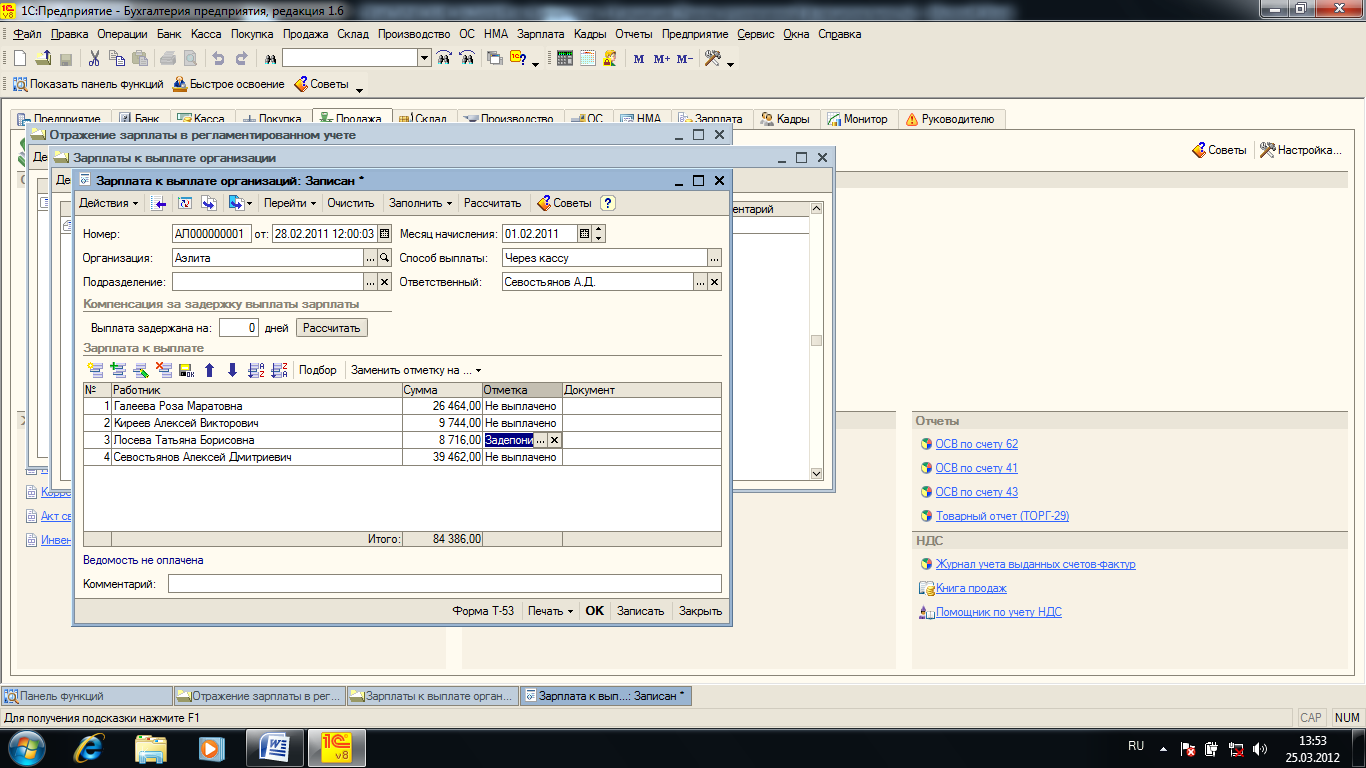
Task: Click magnifier open button in Организация field
Action: [x=384, y=258]
